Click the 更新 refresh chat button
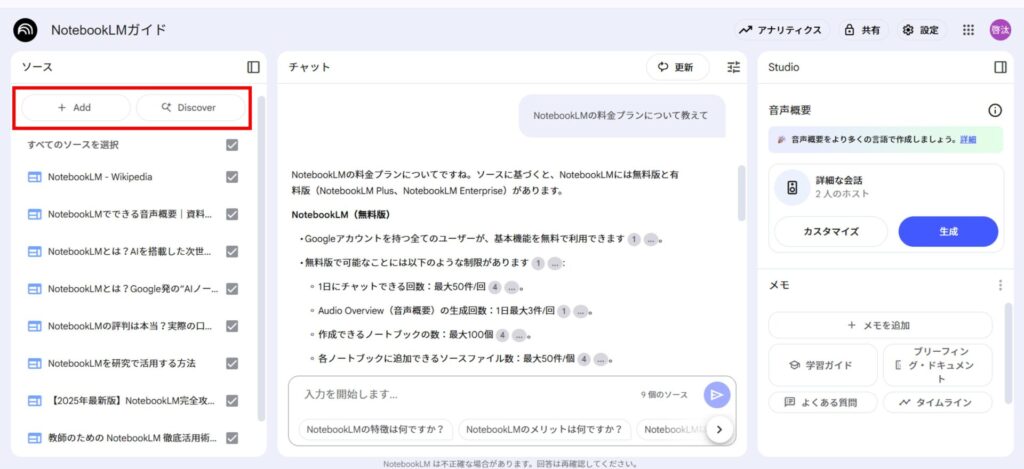Image resolution: width=1024 pixels, height=469 pixels. [x=677, y=67]
